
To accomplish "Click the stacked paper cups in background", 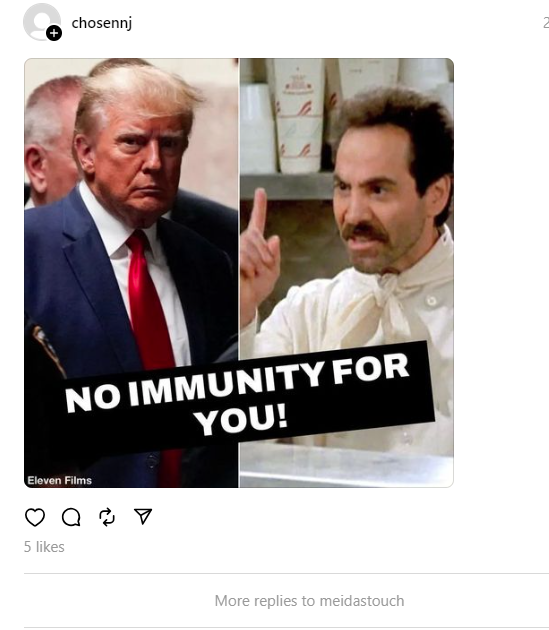I will point(299,117).
